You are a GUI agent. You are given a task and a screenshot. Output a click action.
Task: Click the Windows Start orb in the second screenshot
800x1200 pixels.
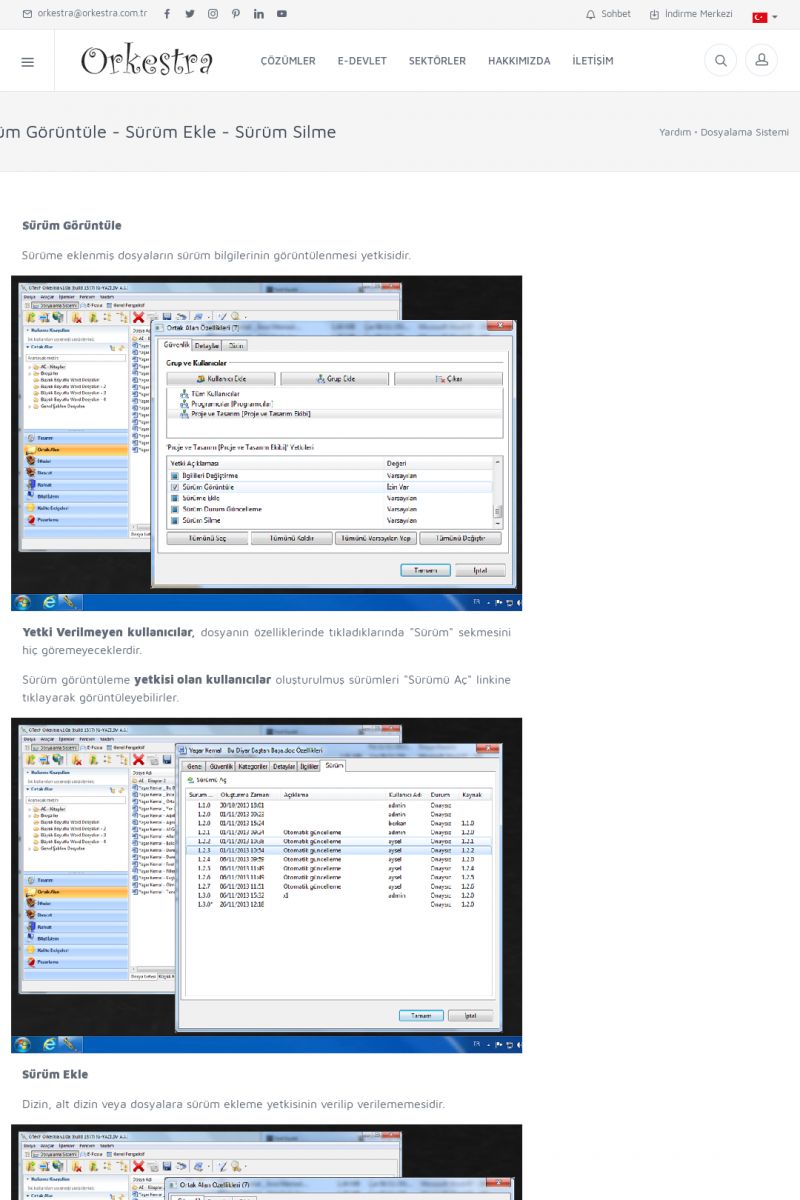(x=22, y=1044)
